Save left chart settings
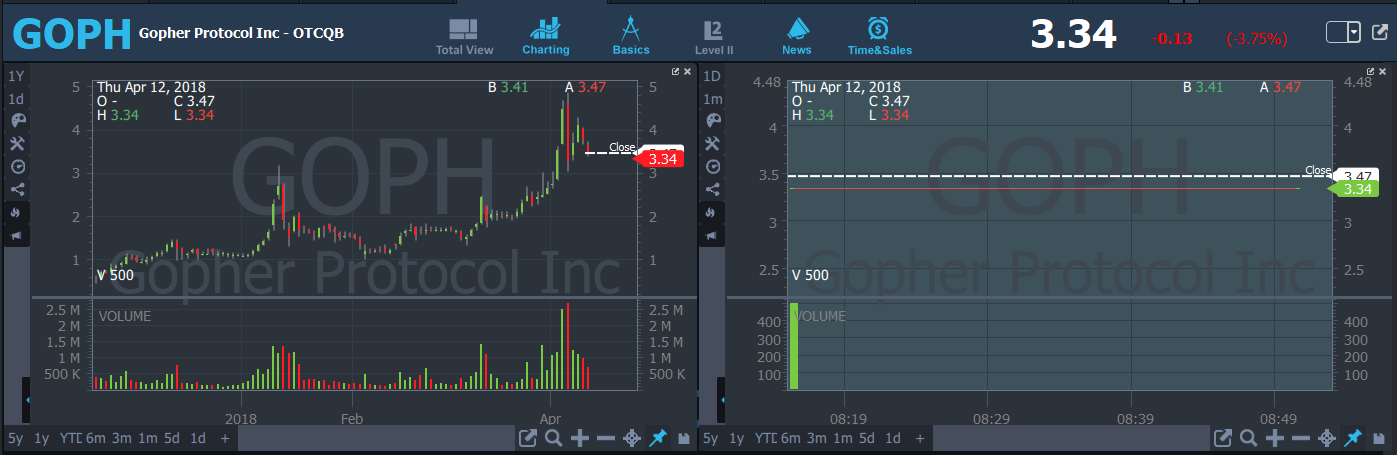This screenshot has height=455, width=1397. (683, 438)
